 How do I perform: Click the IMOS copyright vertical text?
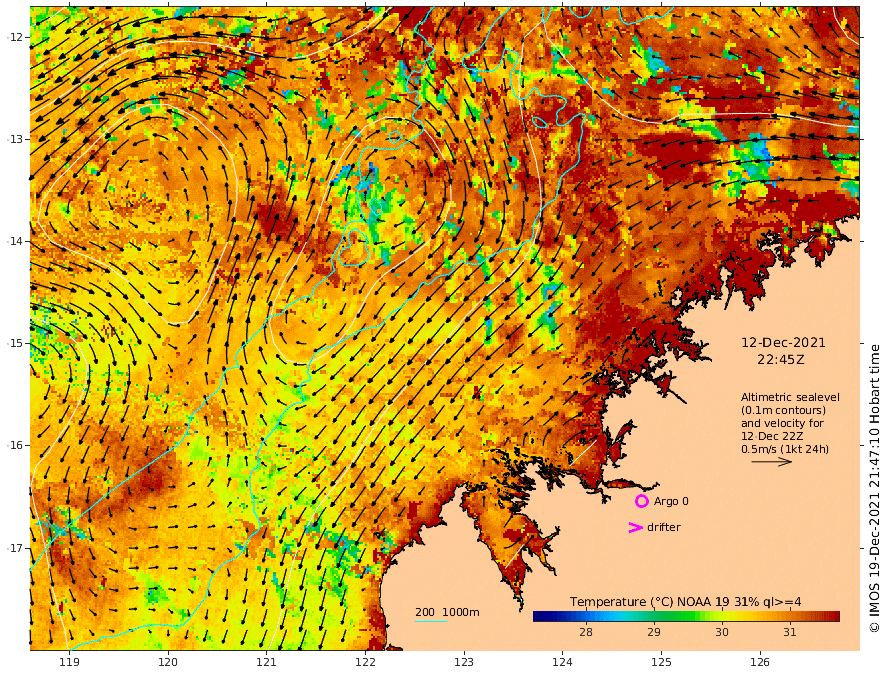tap(874, 488)
